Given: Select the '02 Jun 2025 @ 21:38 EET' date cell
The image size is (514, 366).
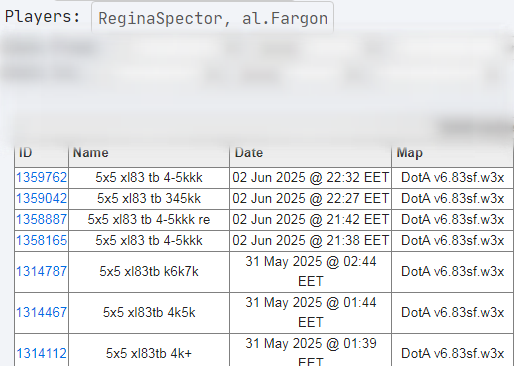Looking at the screenshot, I should (x=311, y=241).
